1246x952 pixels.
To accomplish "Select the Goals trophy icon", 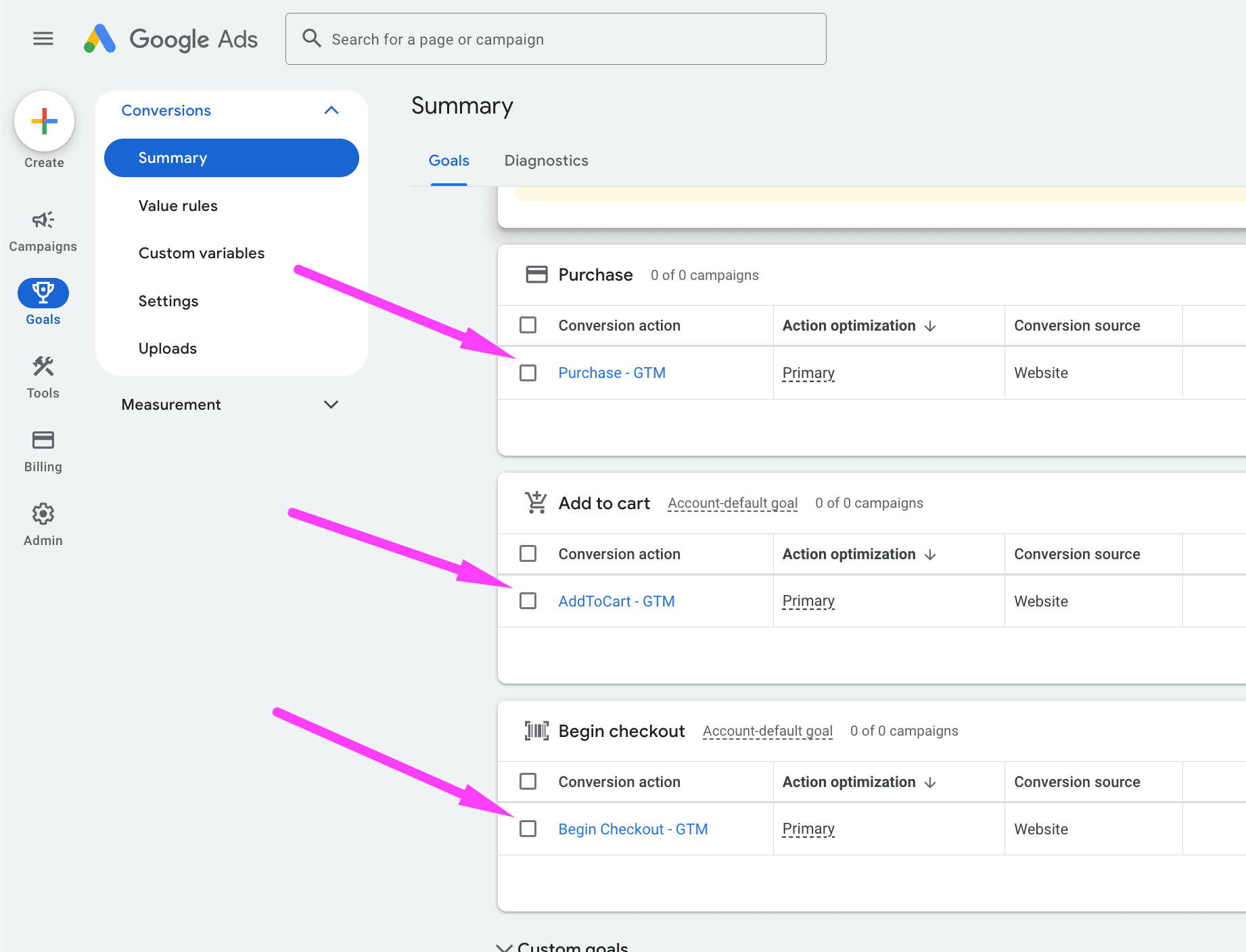I will click(43, 292).
